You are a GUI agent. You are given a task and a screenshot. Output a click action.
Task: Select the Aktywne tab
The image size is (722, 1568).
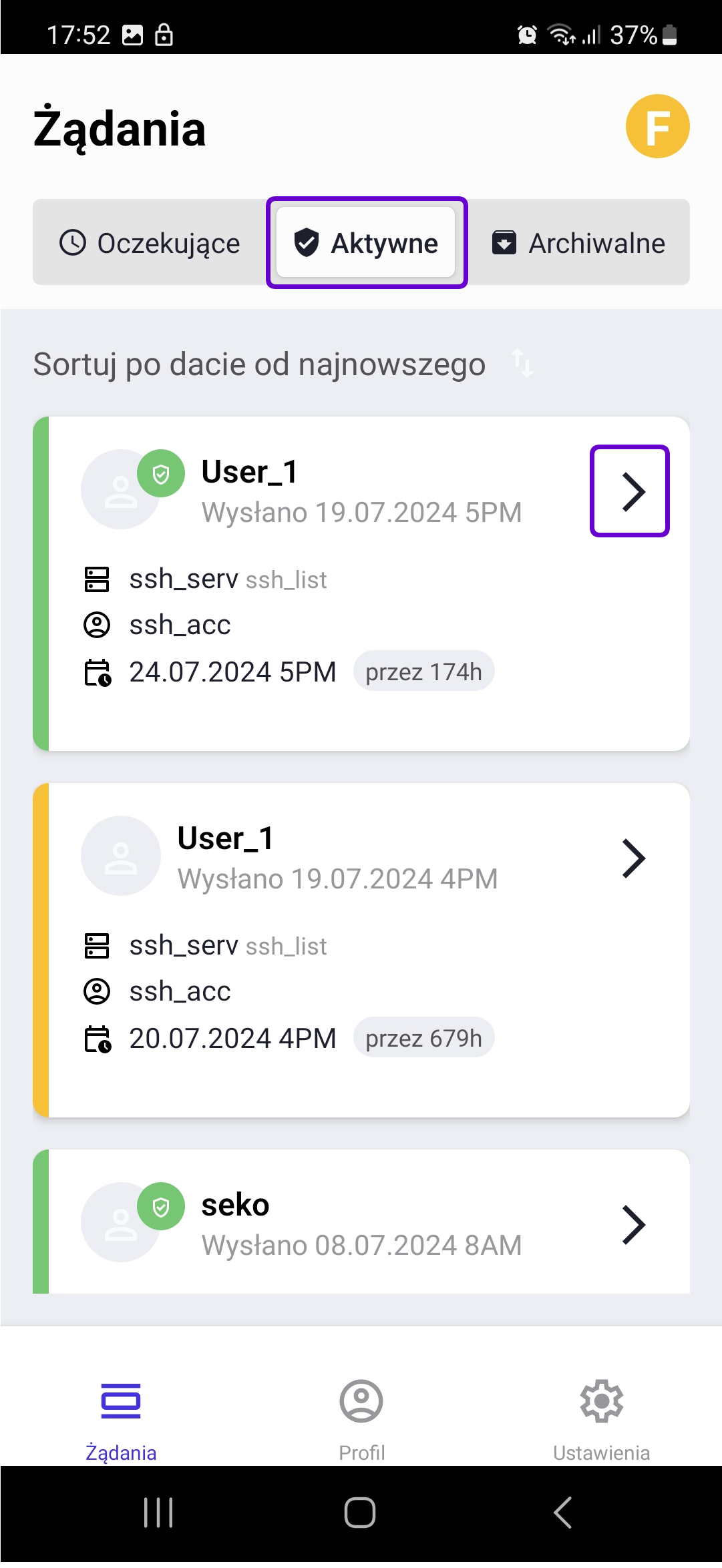click(366, 242)
